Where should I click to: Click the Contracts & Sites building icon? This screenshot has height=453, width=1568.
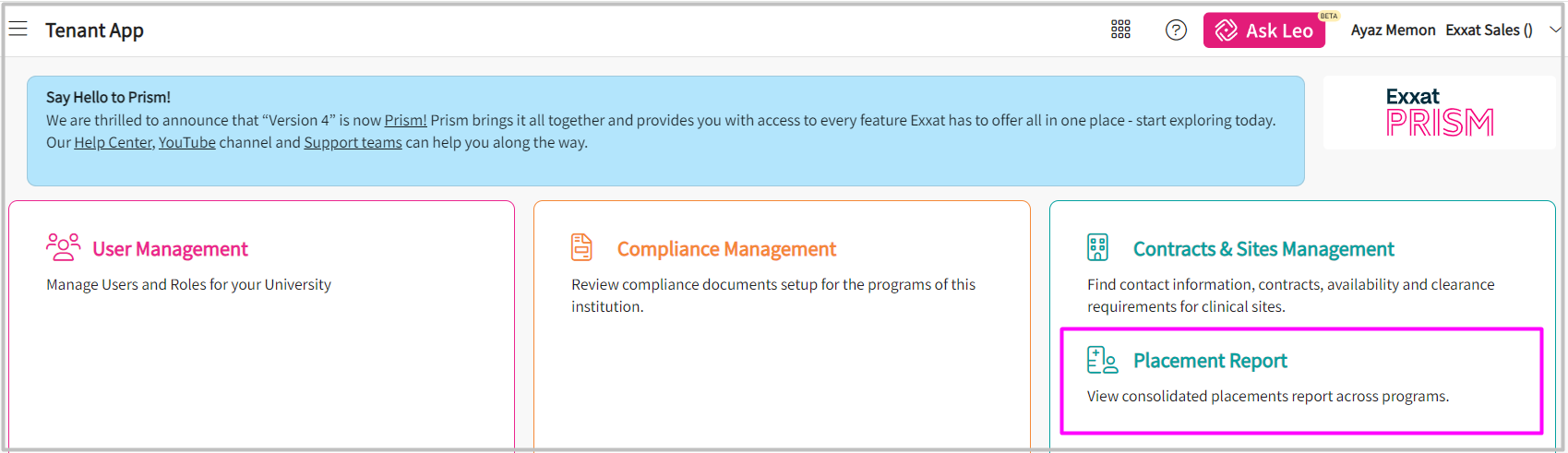point(1097,247)
